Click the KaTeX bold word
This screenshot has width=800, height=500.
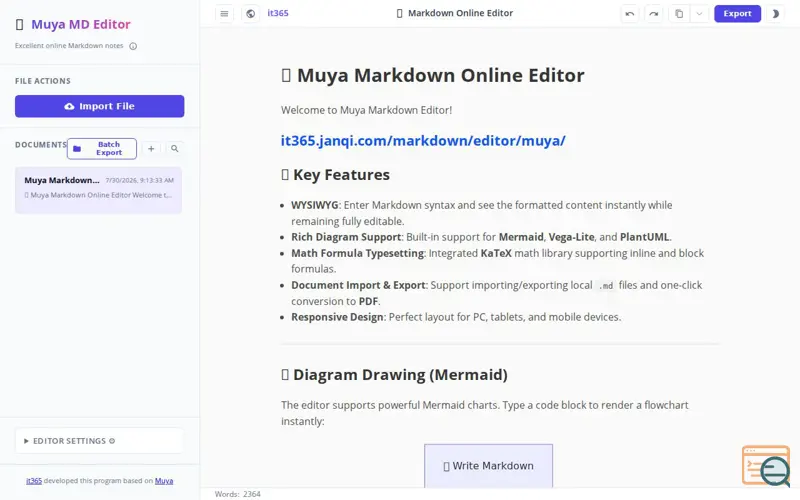click(496, 253)
